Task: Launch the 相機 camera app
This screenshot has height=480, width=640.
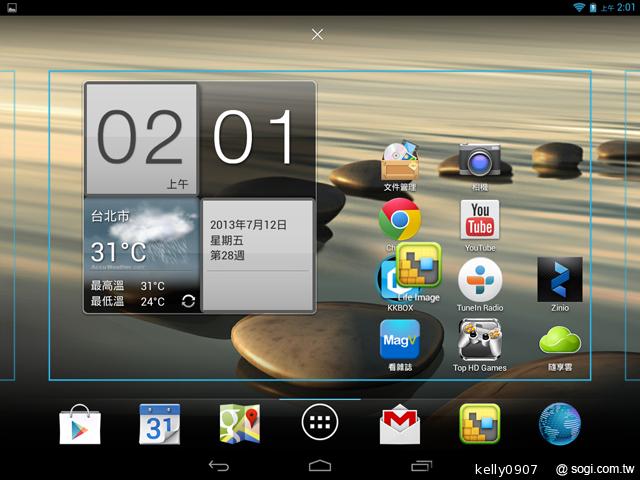Action: [x=480, y=167]
